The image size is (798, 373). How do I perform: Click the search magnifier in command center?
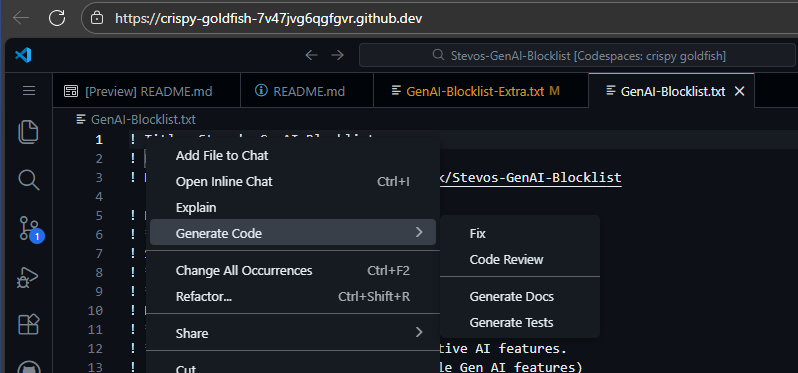coord(438,55)
